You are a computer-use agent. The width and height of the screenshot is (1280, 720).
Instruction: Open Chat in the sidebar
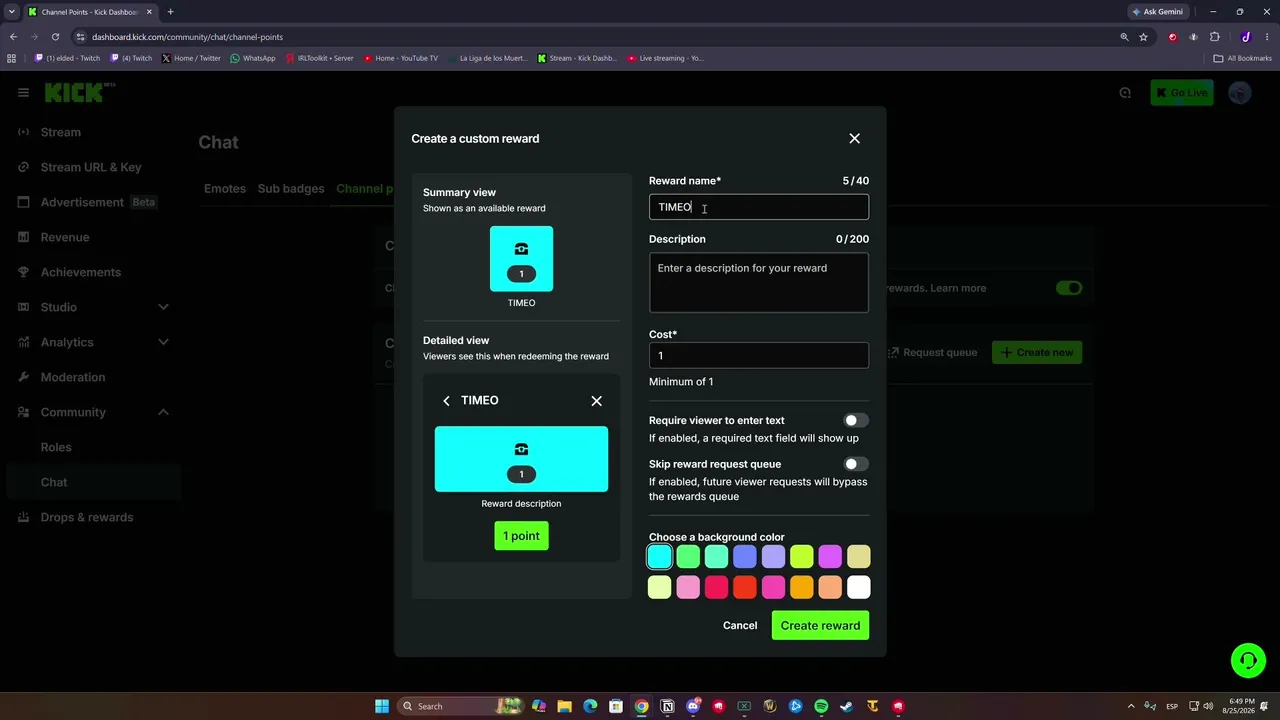click(54, 482)
